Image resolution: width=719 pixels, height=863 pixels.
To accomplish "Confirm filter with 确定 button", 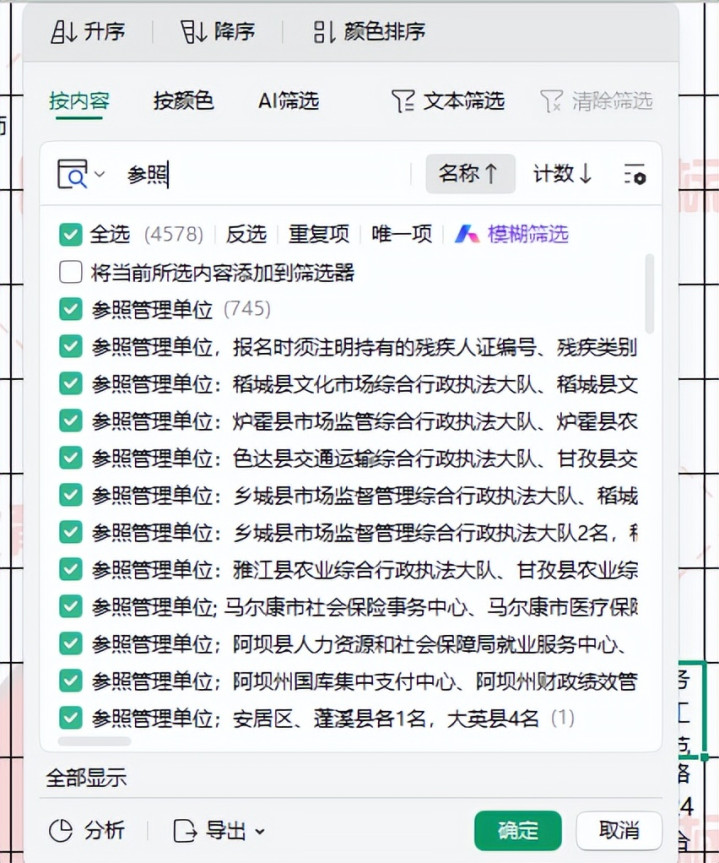I will [518, 830].
